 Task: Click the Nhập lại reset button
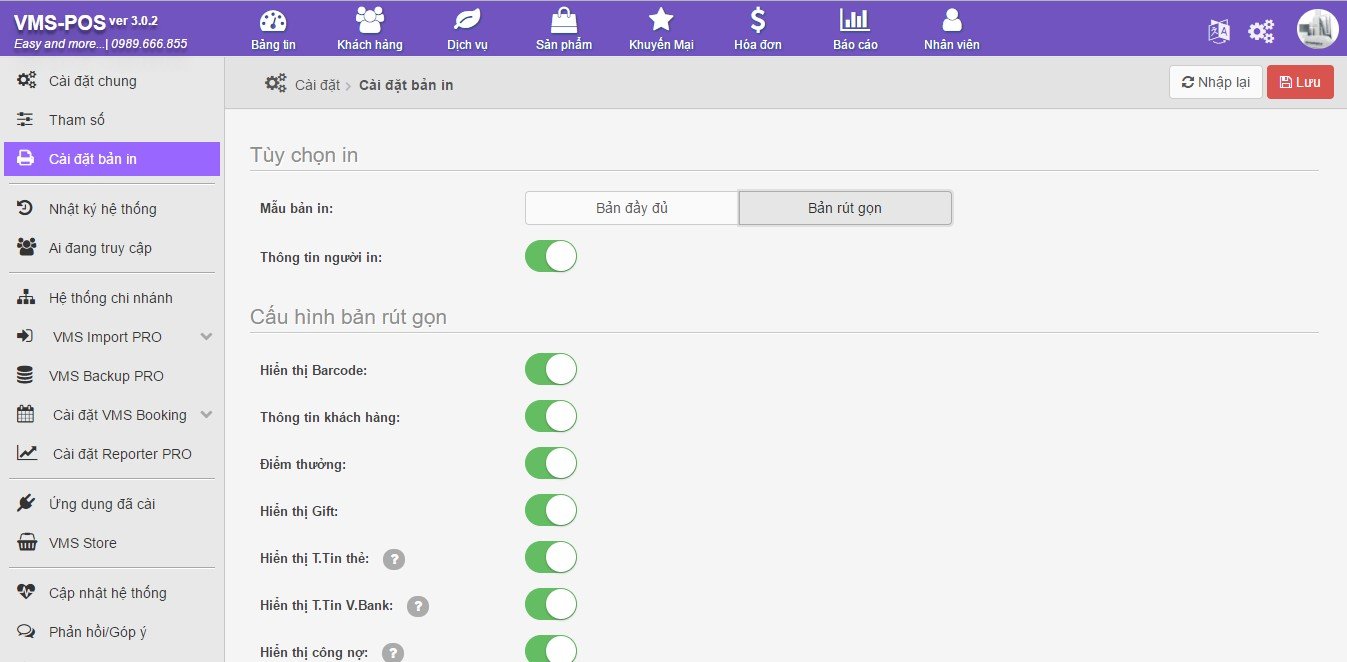1215,82
